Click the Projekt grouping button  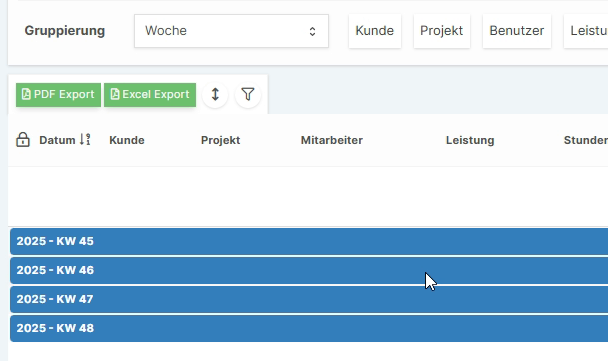[442, 31]
